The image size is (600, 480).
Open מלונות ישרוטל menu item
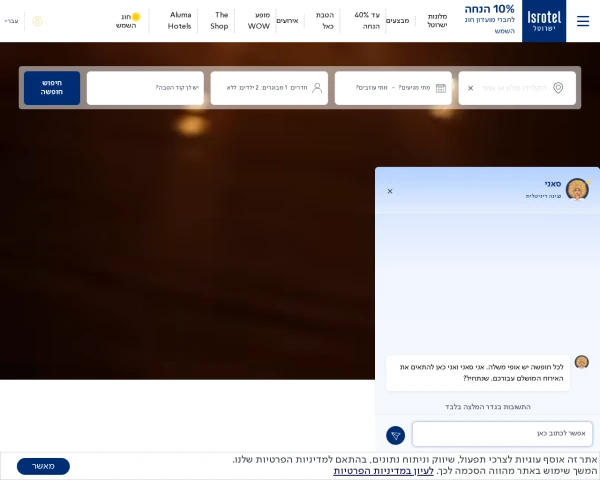[x=437, y=21]
